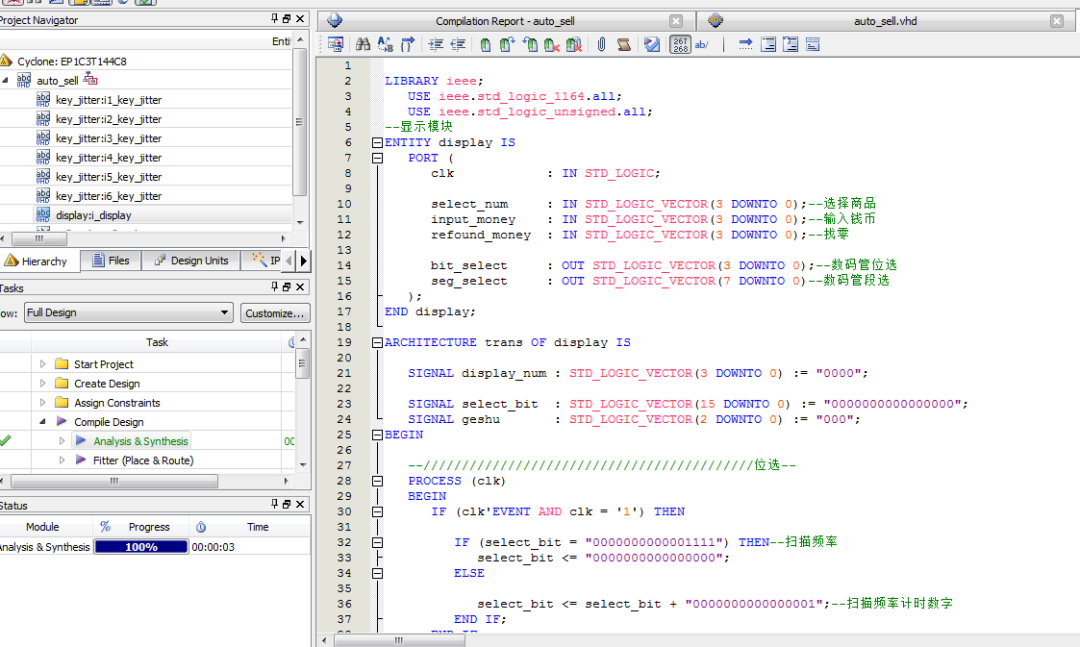Screen dimensions: 1080x647
Task: Click the paperclip toolbar icon
Action: (601, 44)
